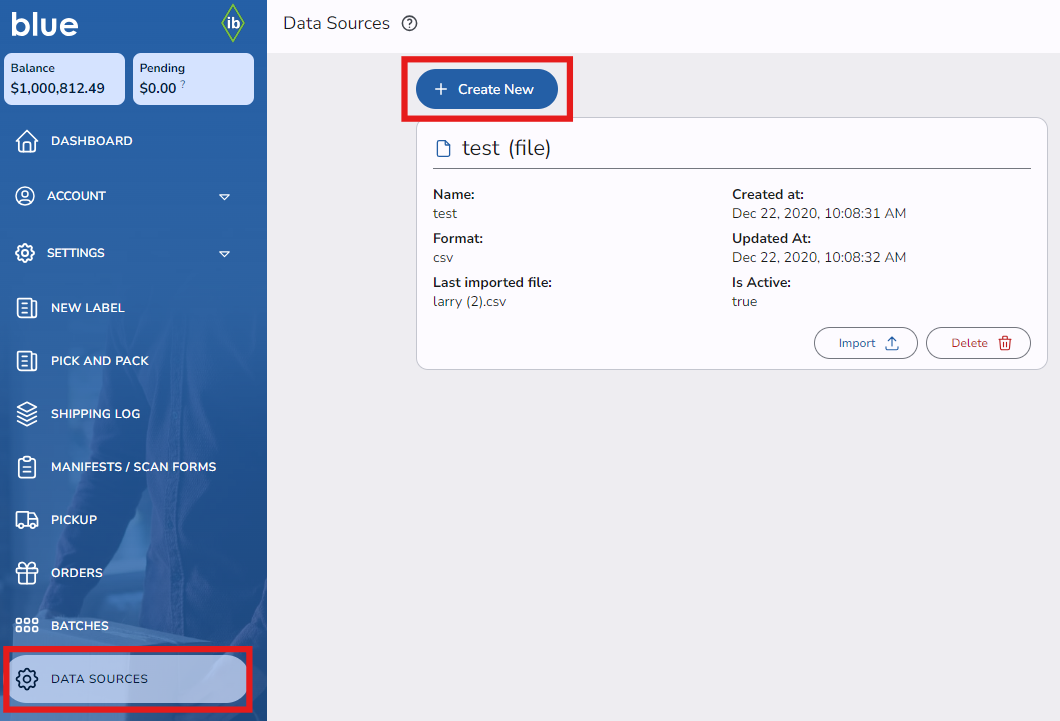Image resolution: width=1060 pixels, height=721 pixels.
Task: Click the Shipping Log layers icon
Action: tap(27, 414)
